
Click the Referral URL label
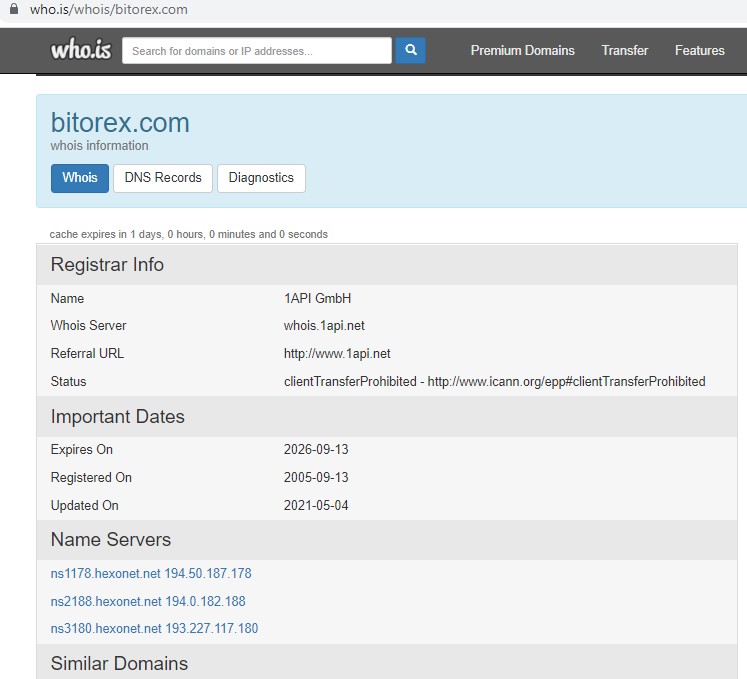point(87,354)
